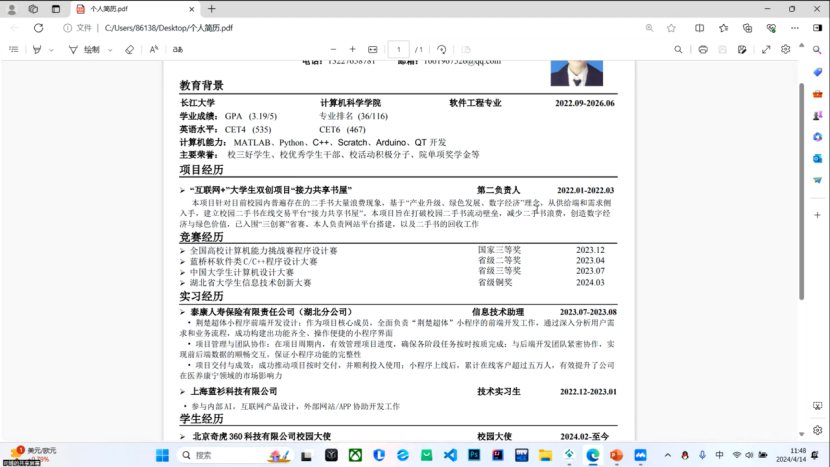Open the 绘制 draw tool dropdown arrow
This screenshot has width=830, height=467.
pyautogui.click(x=108, y=49)
